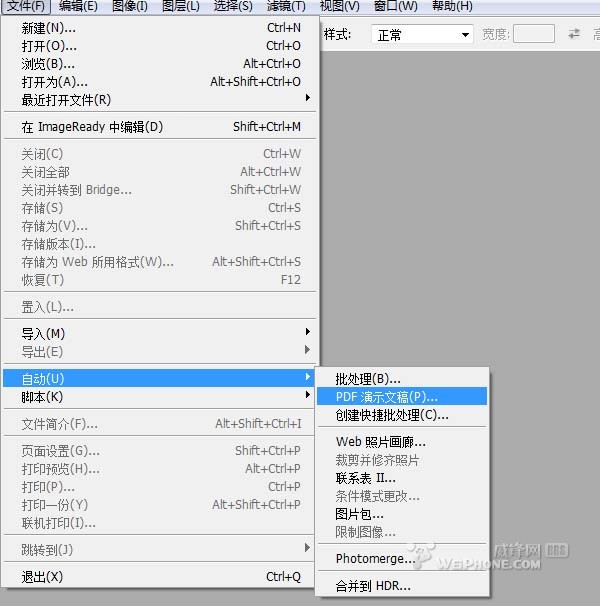Click 条件模式更改... entry
The image size is (600, 606).
[402, 496]
